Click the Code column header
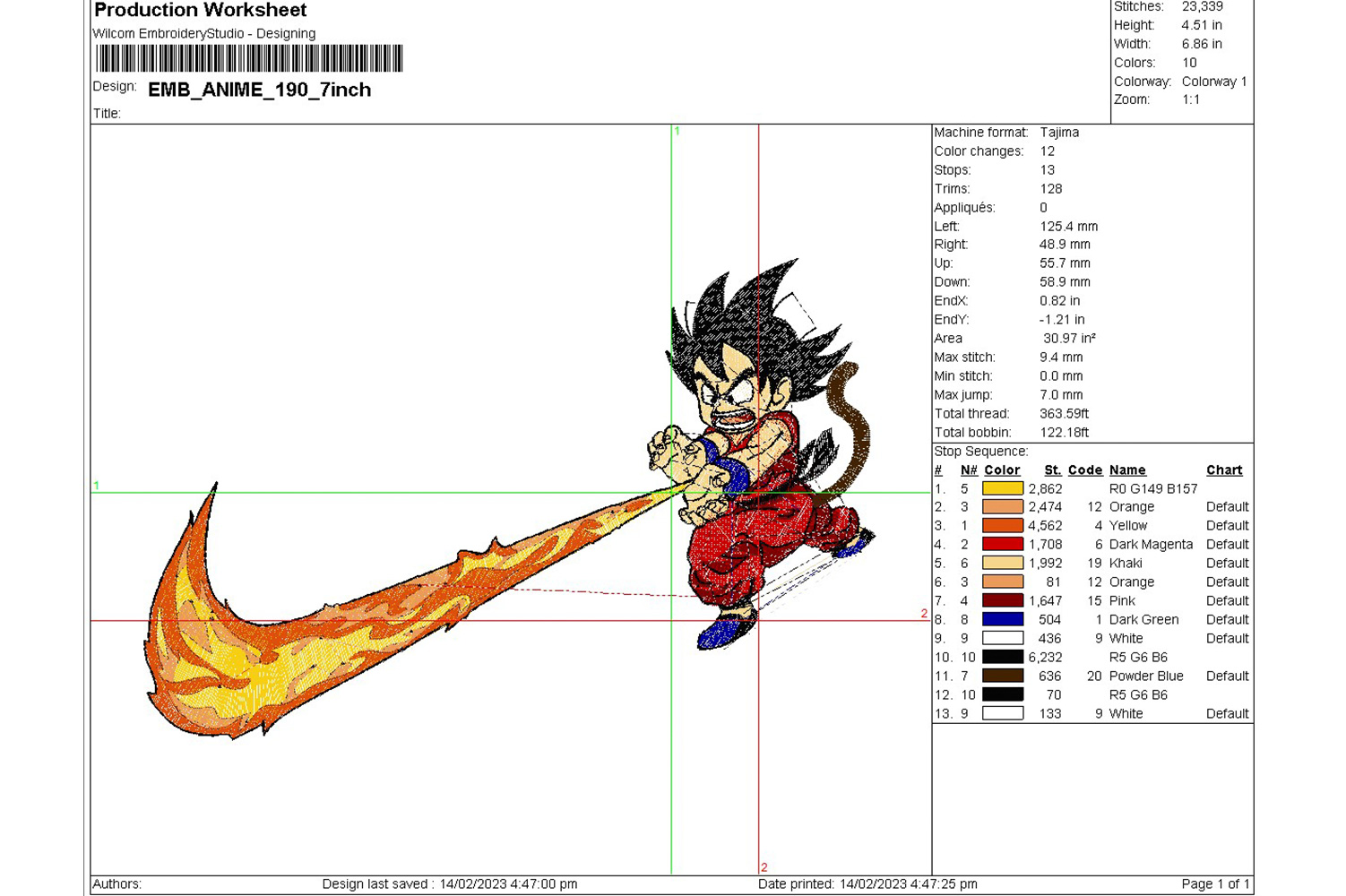The height and width of the screenshot is (896, 1346). click(1084, 470)
